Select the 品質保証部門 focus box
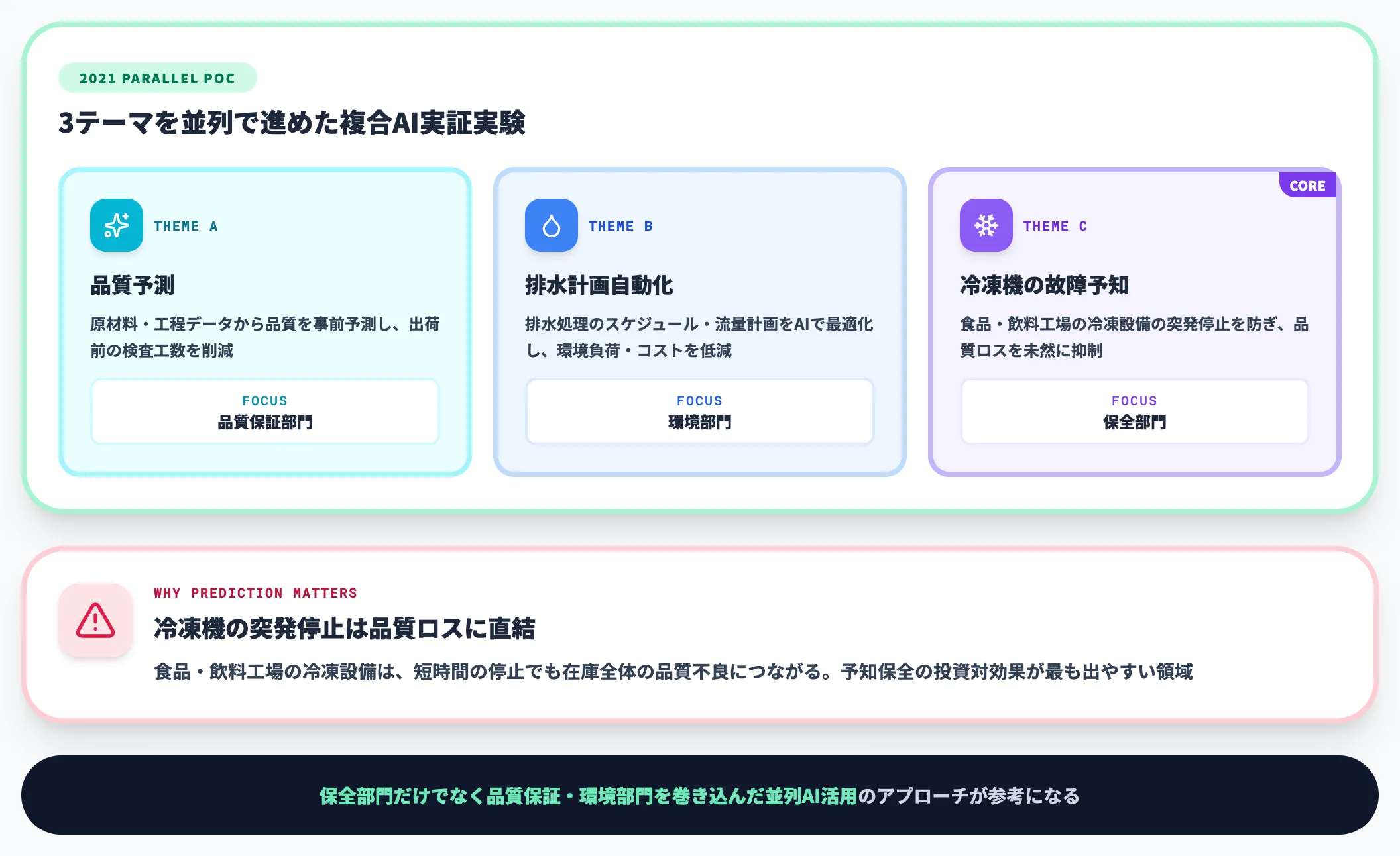Image resolution: width=1400 pixels, height=856 pixels. [264, 411]
